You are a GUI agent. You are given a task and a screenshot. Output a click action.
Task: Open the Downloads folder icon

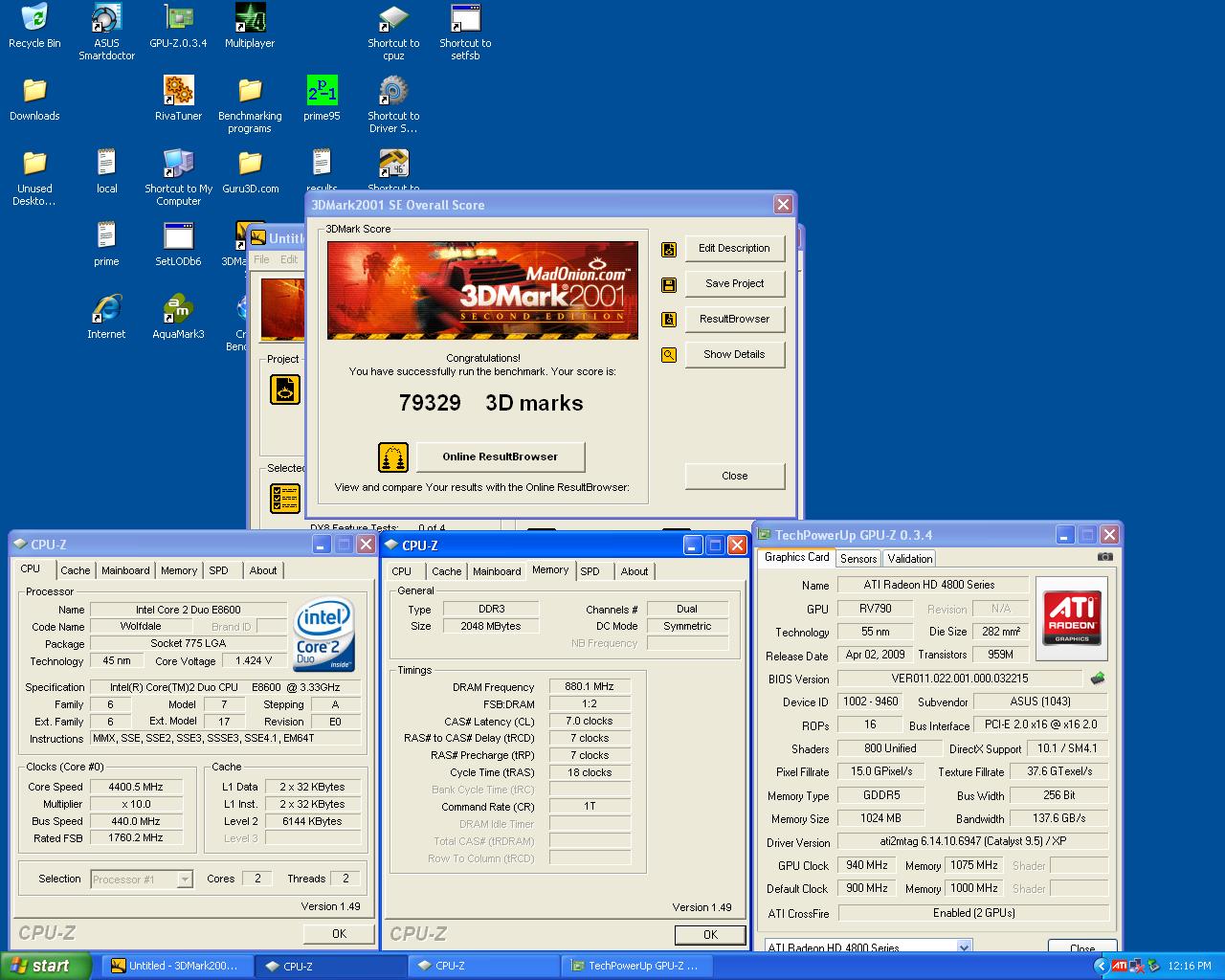[x=34, y=99]
